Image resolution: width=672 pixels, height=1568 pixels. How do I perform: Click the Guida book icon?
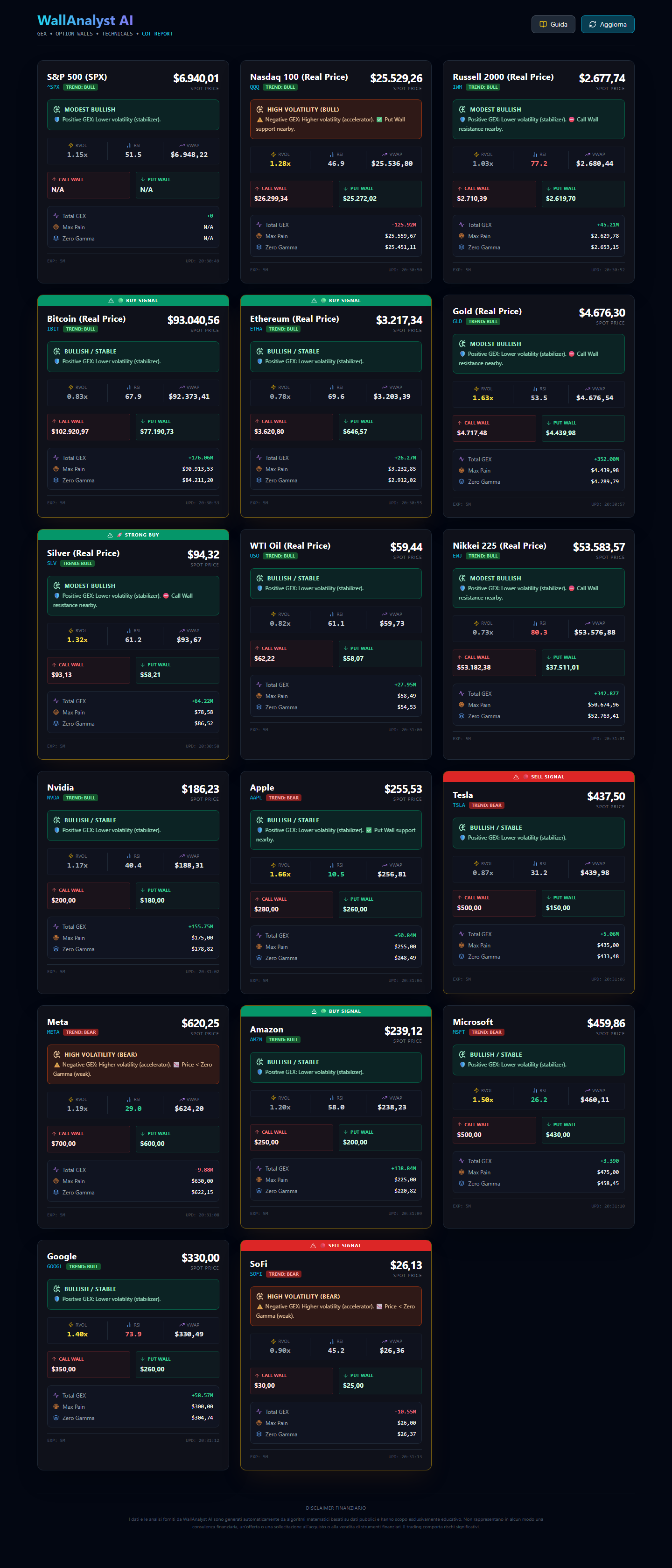point(543,24)
